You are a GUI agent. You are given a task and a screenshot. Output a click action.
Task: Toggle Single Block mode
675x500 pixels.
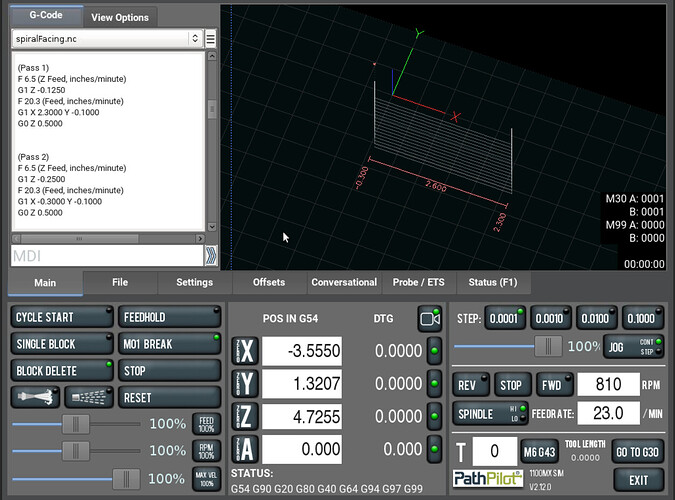point(62,344)
